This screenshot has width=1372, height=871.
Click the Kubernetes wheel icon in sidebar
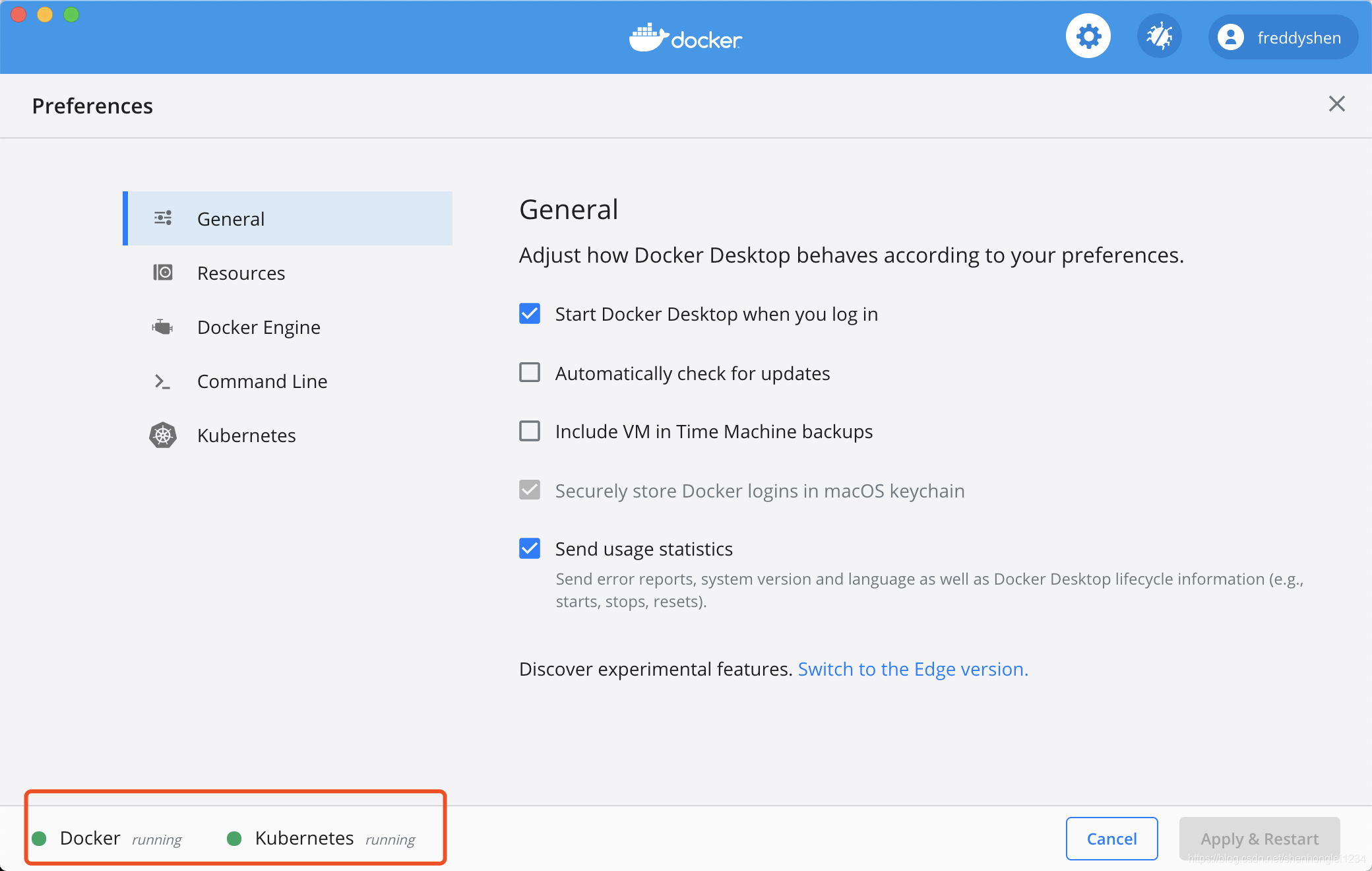pyautogui.click(x=163, y=435)
